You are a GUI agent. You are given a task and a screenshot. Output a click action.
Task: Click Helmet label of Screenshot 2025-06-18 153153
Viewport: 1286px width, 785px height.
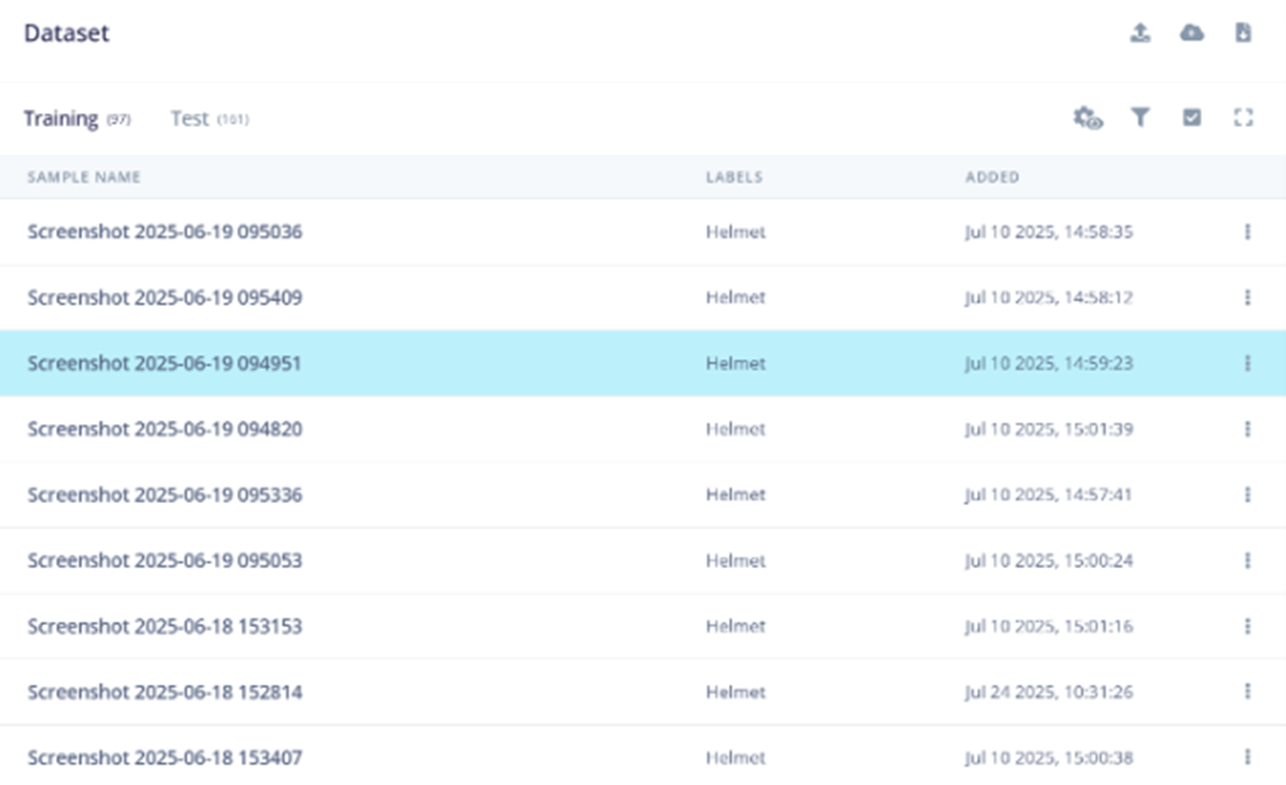click(735, 626)
